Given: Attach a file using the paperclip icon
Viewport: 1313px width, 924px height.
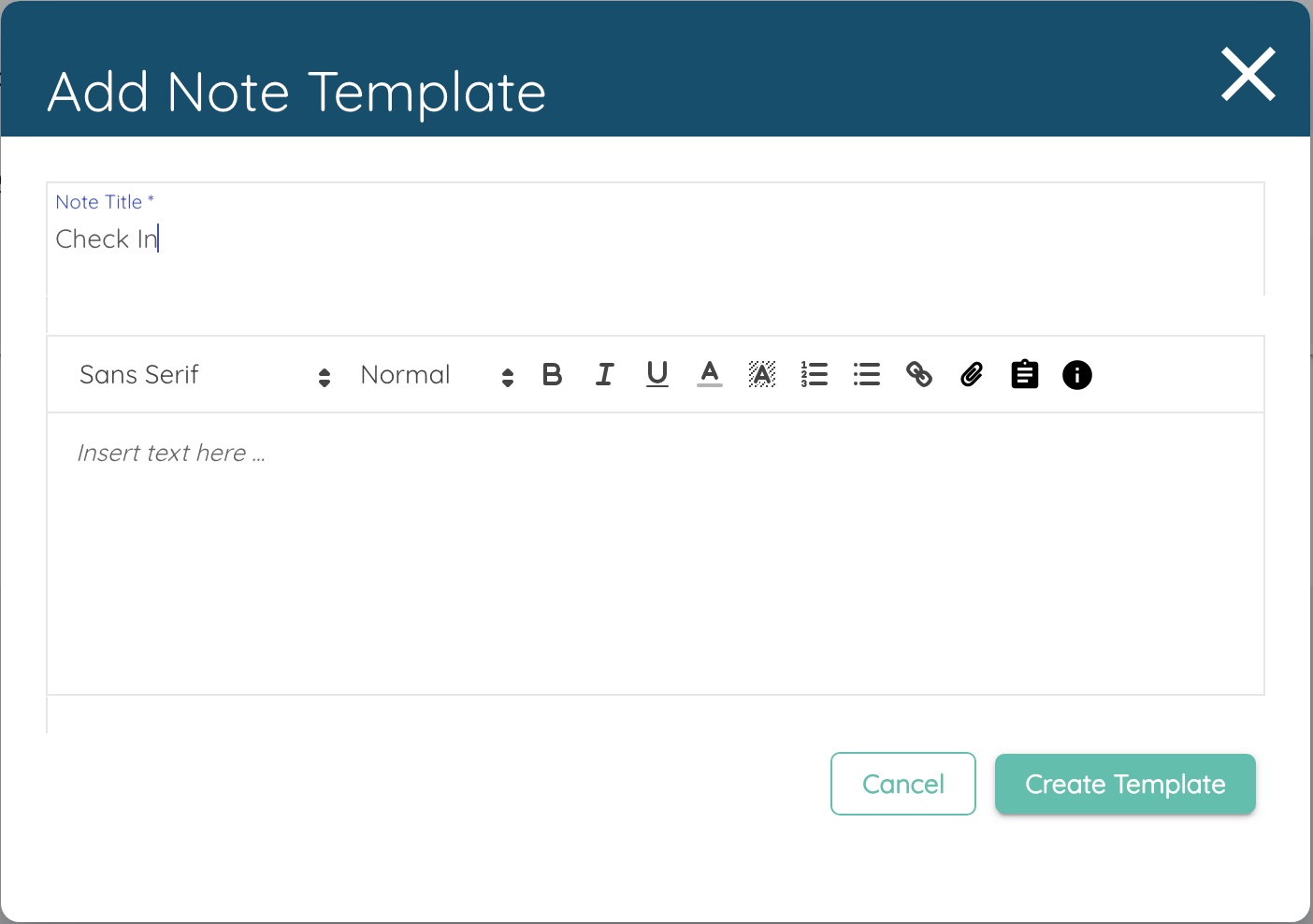Looking at the screenshot, I should [971, 374].
